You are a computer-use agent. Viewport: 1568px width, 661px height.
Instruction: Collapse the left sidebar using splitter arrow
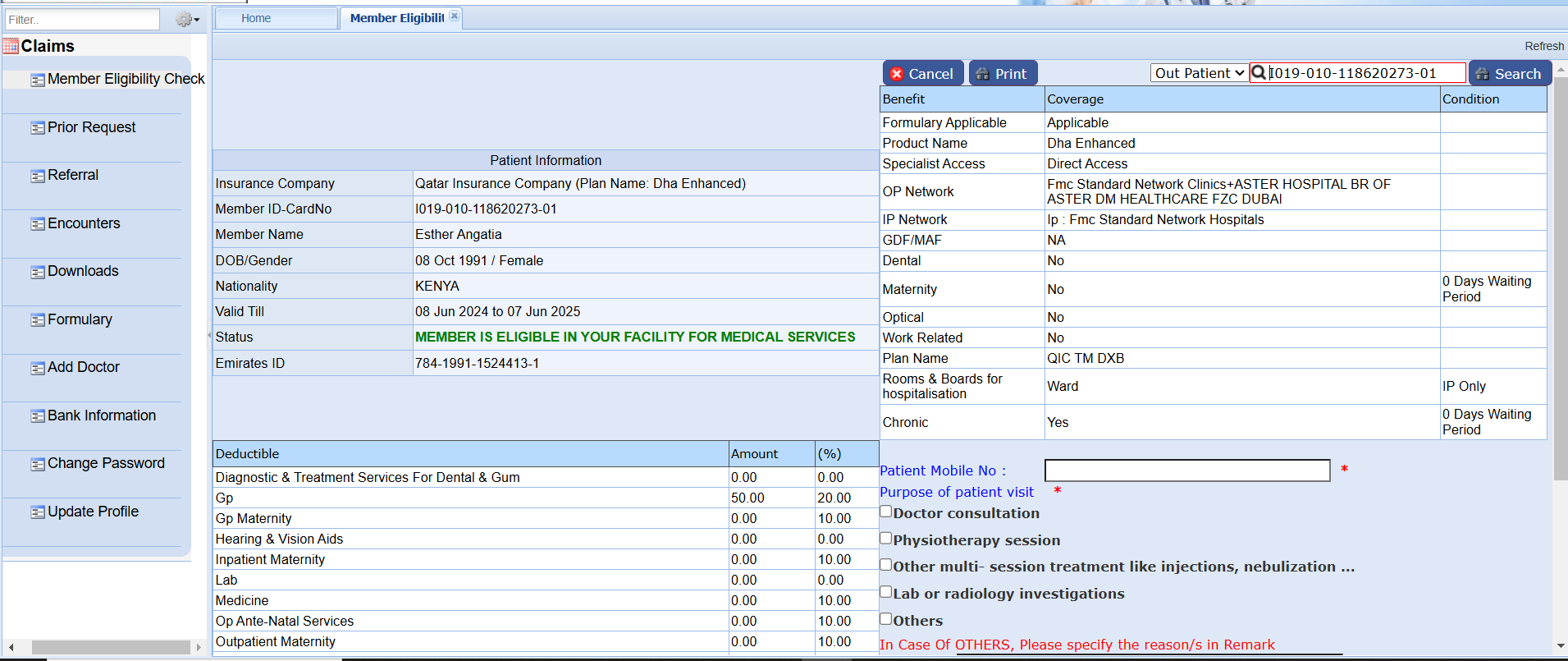click(209, 335)
